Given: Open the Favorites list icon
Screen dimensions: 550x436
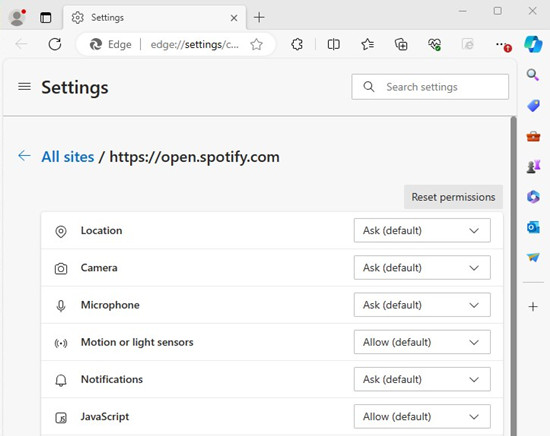Looking at the screenshot, I should pos(367,45).
